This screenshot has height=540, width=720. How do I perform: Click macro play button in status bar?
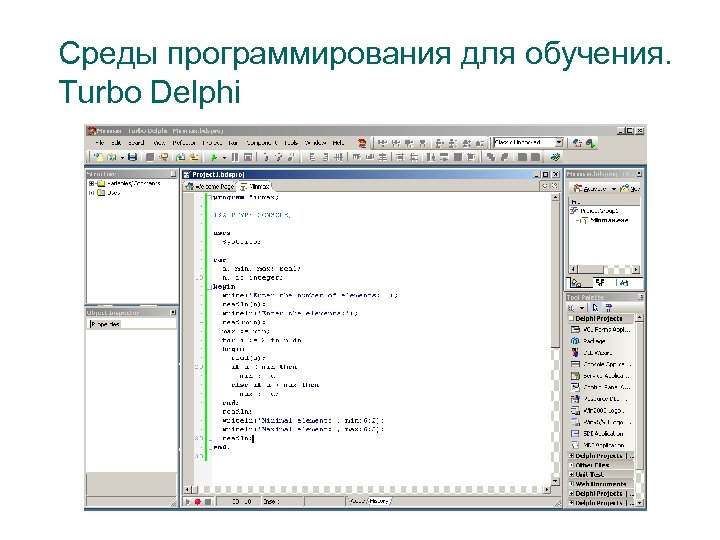click(x=188, y=502)
